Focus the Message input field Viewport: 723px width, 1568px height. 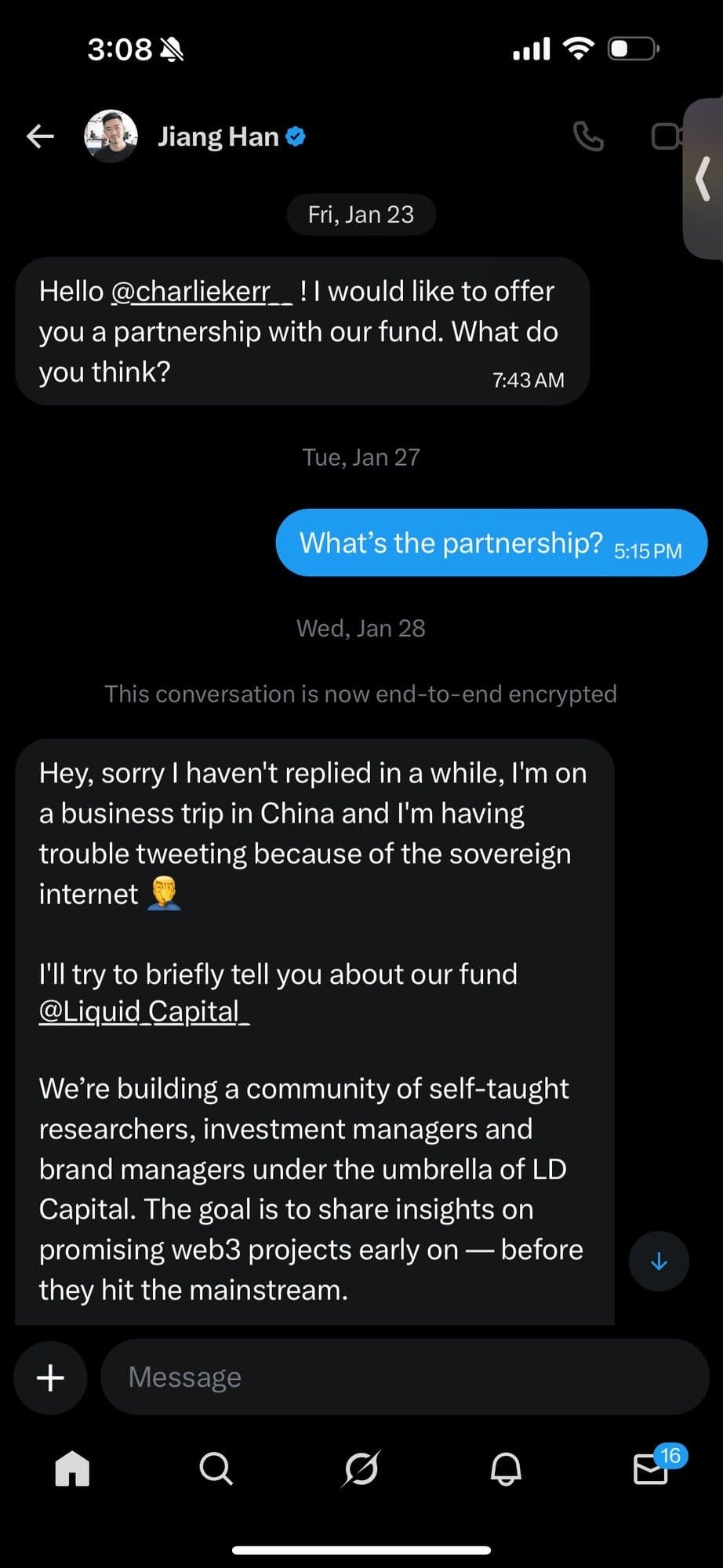[x=404, y=1377]
